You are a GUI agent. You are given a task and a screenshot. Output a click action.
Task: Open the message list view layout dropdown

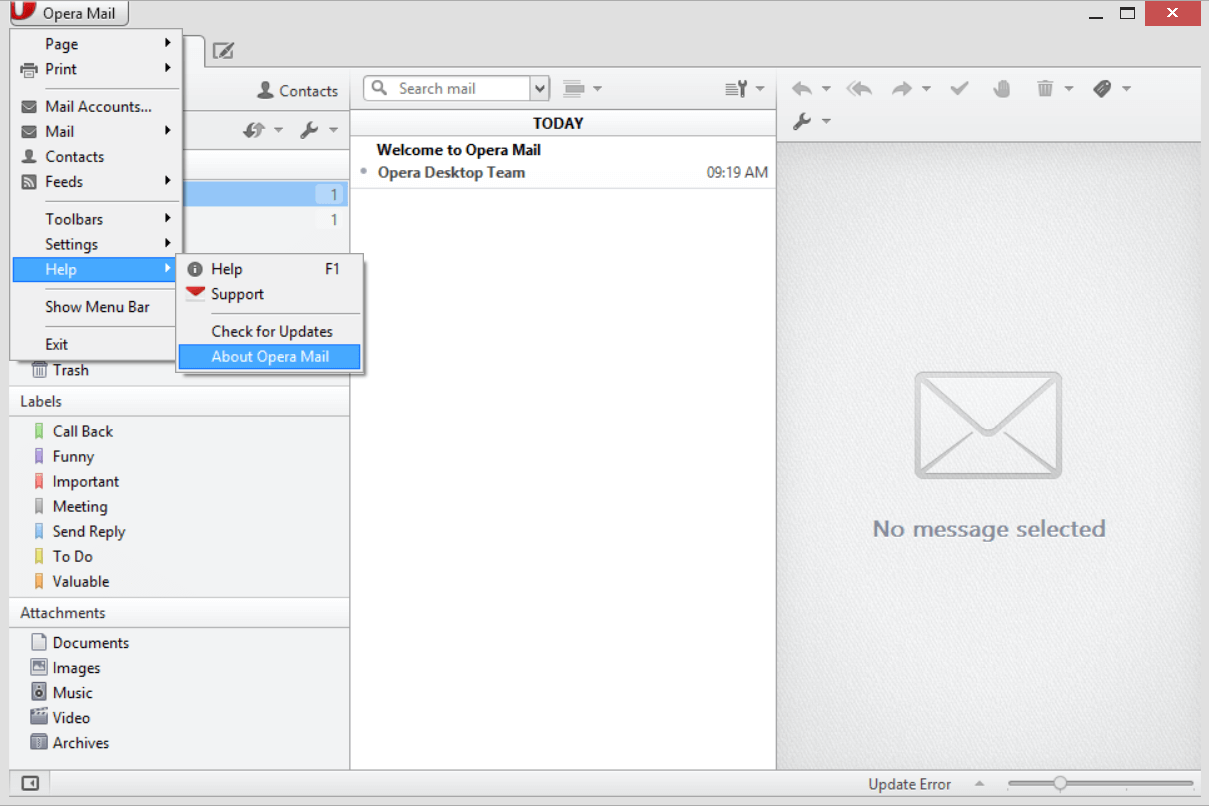coord(583,88)
